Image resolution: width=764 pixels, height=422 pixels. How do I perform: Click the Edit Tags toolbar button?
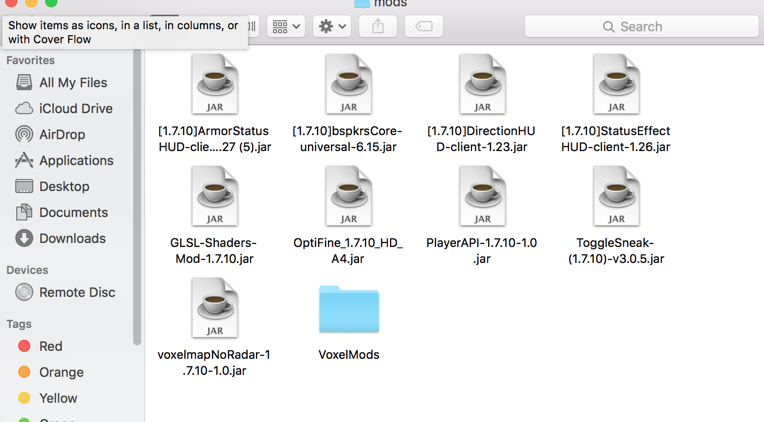424,26
